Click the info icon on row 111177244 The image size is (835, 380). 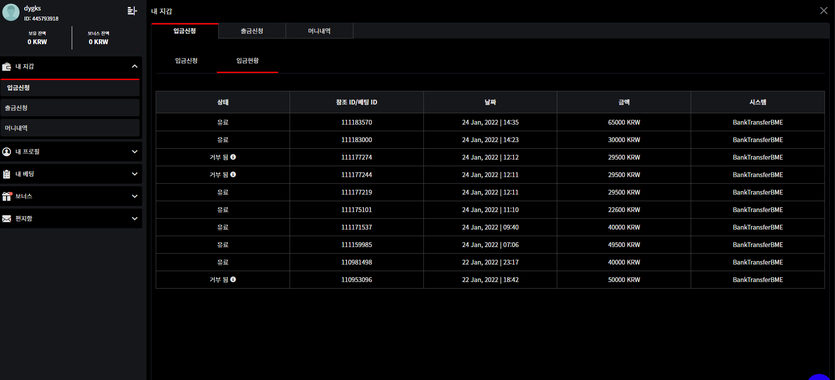pyautogui.click(x=233, y=174)
